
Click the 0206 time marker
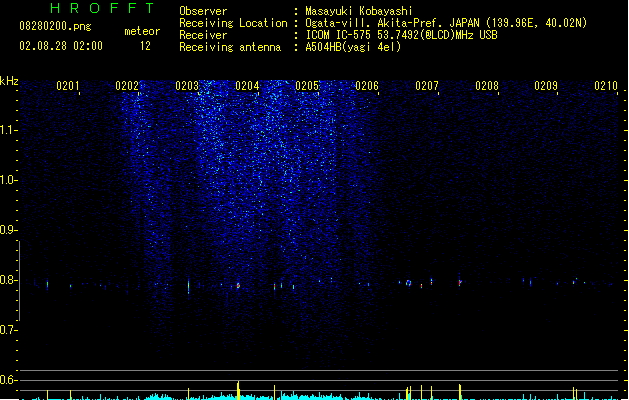367,86
